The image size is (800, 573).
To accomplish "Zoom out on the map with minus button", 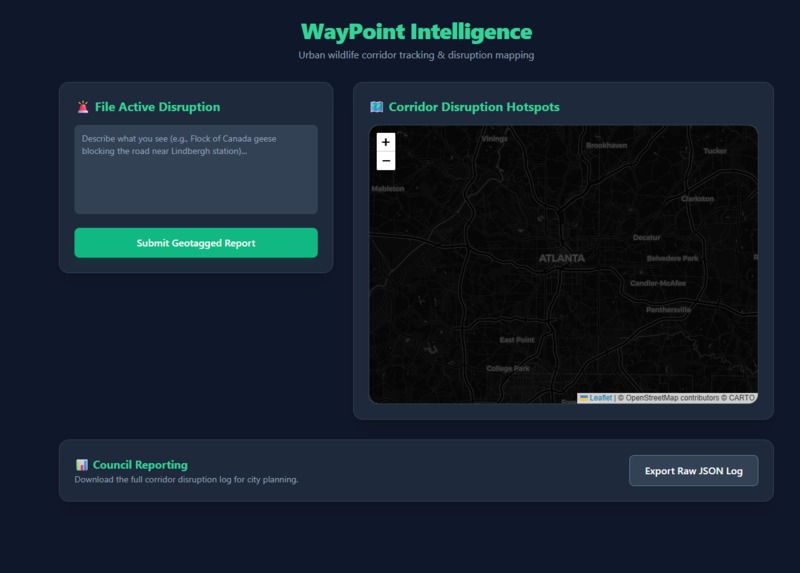I will (x=386, y=161).
